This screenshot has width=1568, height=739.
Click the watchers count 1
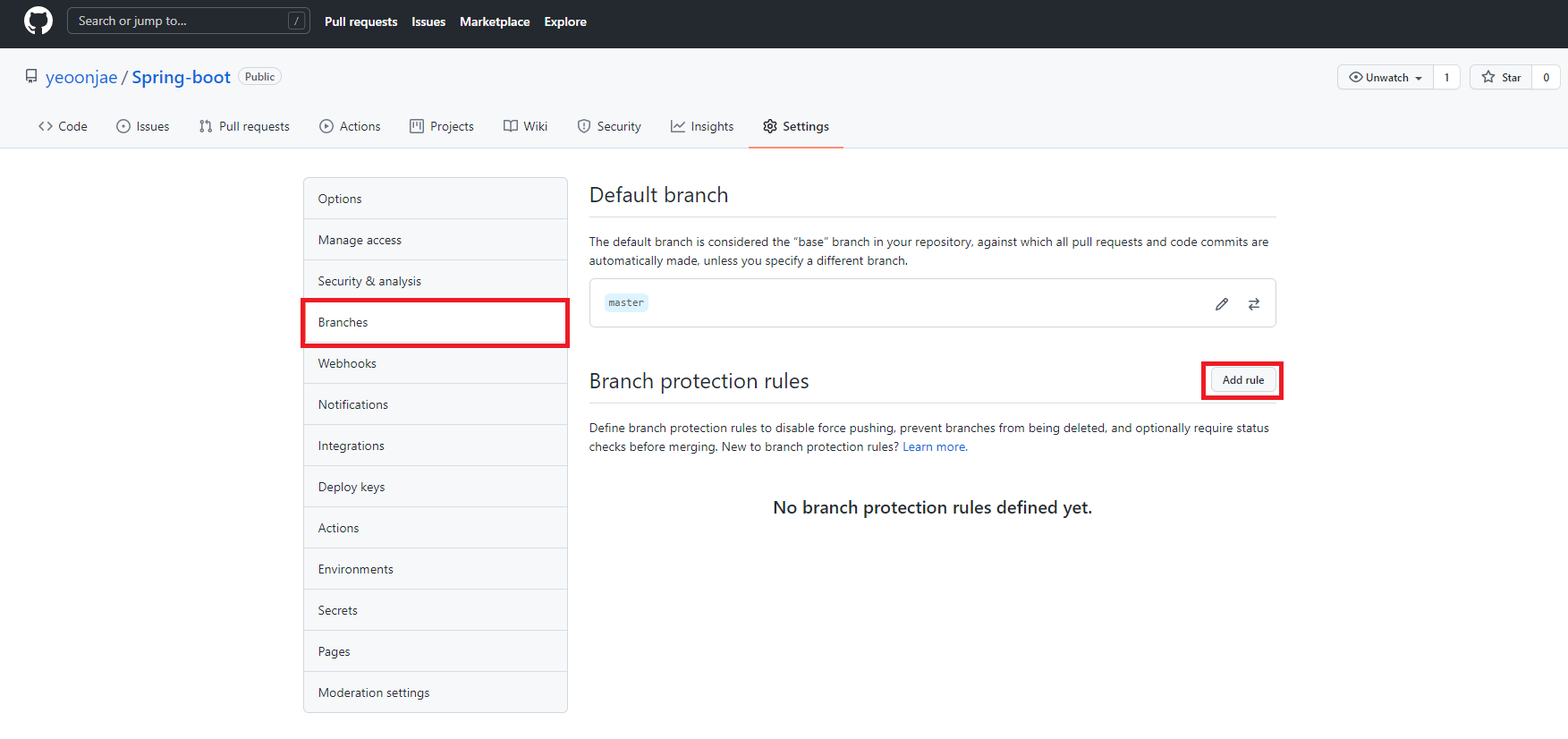pos(1446,77)
